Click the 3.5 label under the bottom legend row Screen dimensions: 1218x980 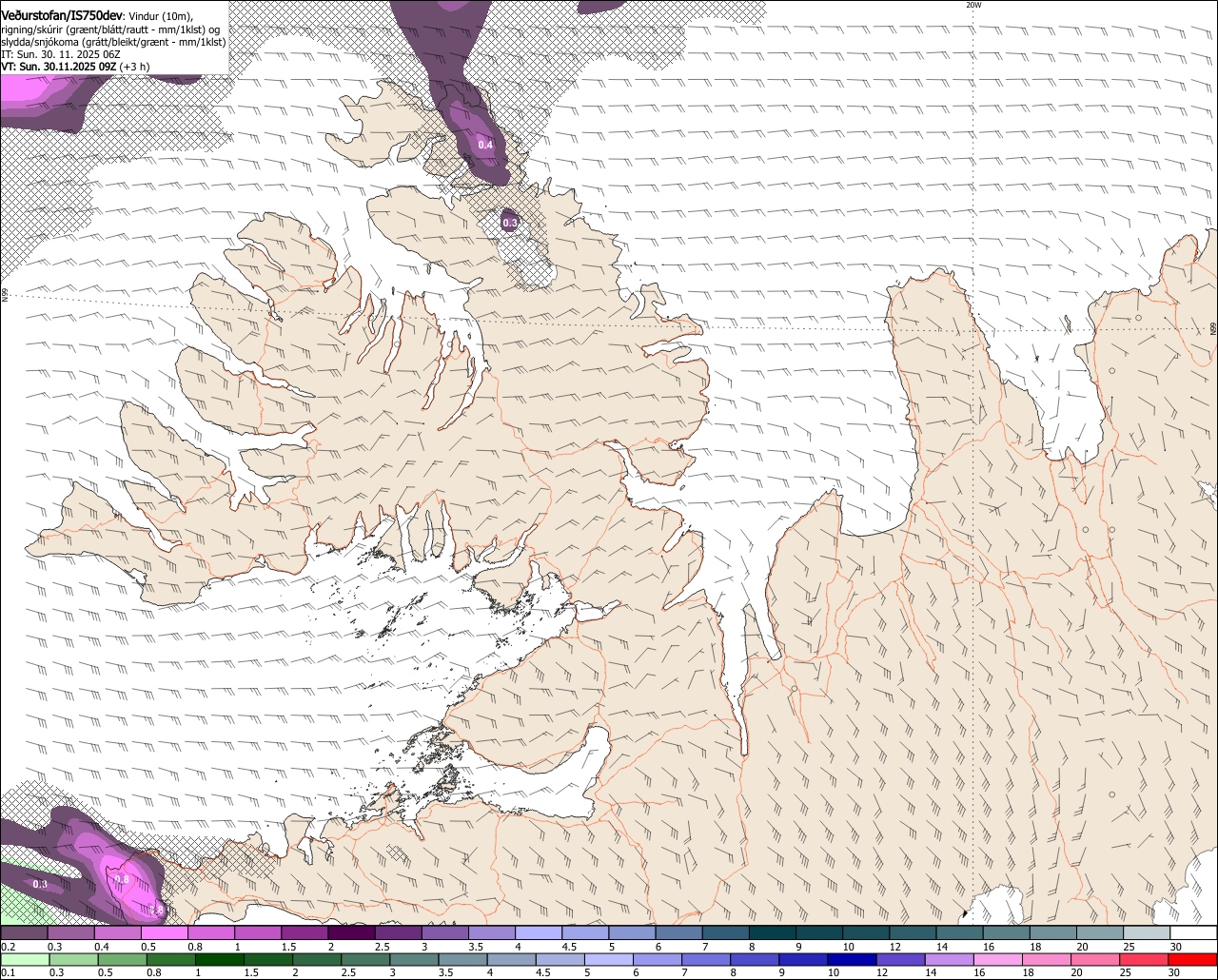pos(445,972)
